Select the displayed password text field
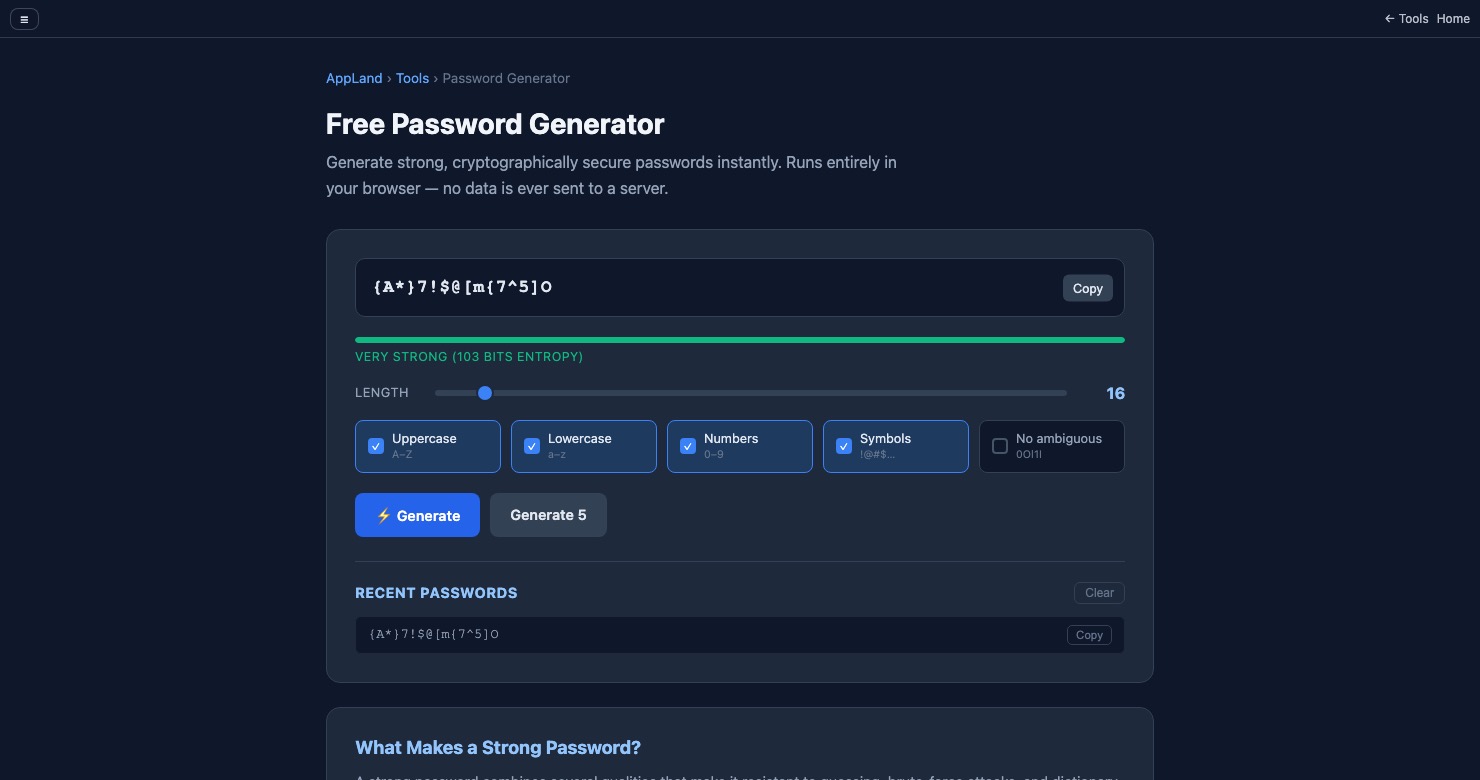Viewport: 1480px width, 780px height. click(x=600, y=288)
